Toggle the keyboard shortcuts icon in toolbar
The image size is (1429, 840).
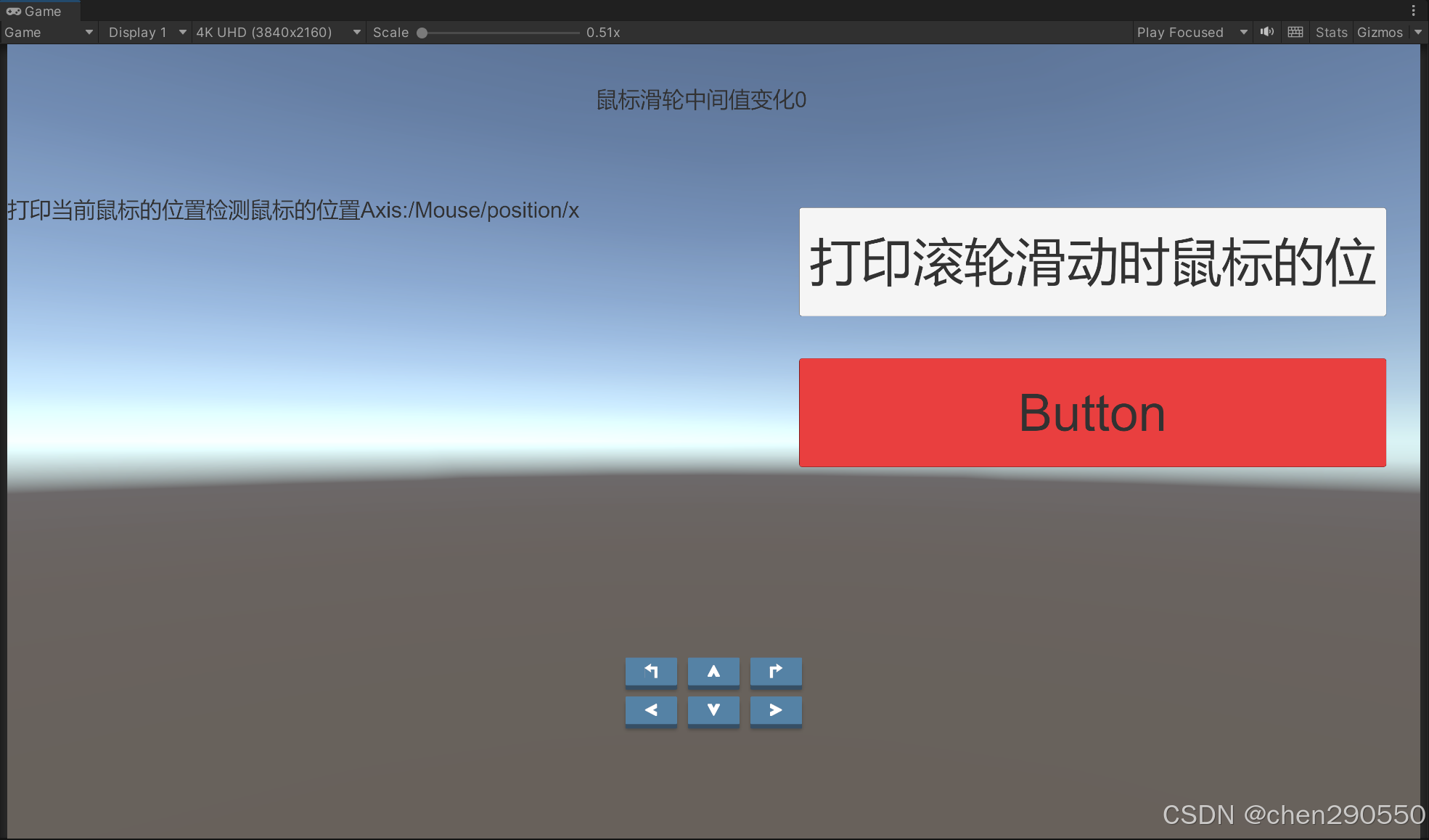(x=1295, y=32)
